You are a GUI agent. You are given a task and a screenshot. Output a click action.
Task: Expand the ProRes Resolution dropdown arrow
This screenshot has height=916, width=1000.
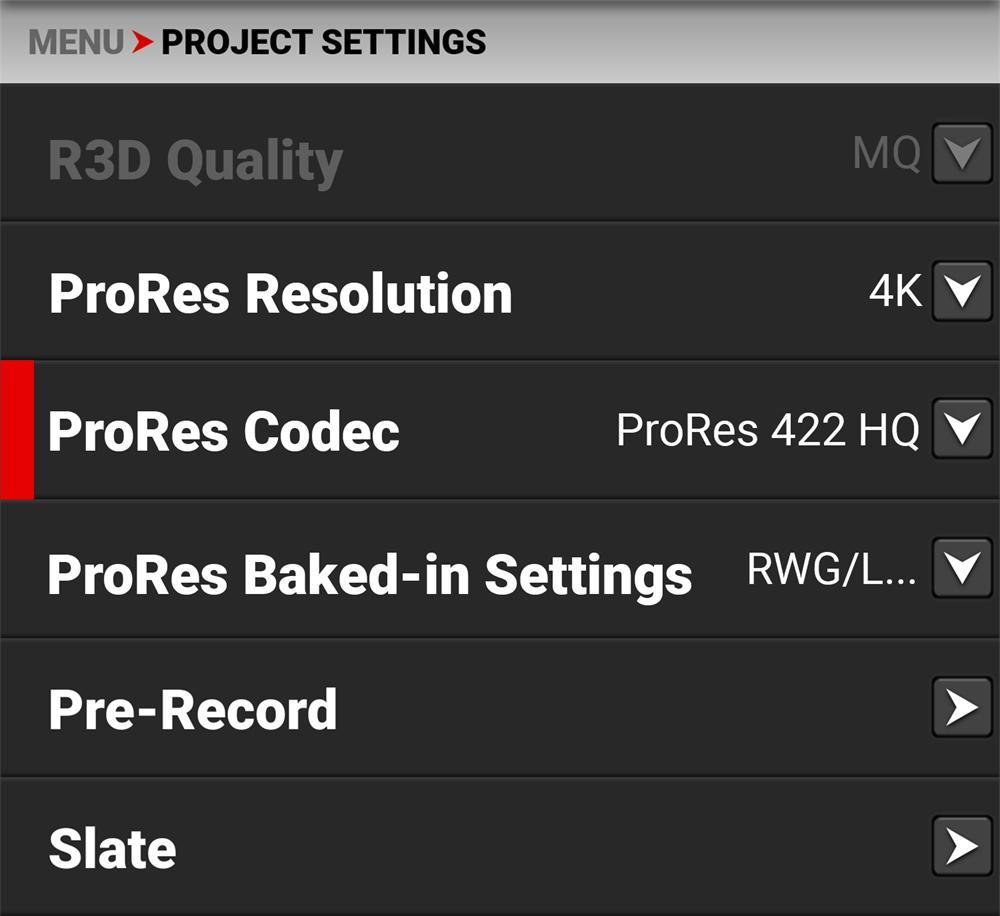(x=962, y=292)
